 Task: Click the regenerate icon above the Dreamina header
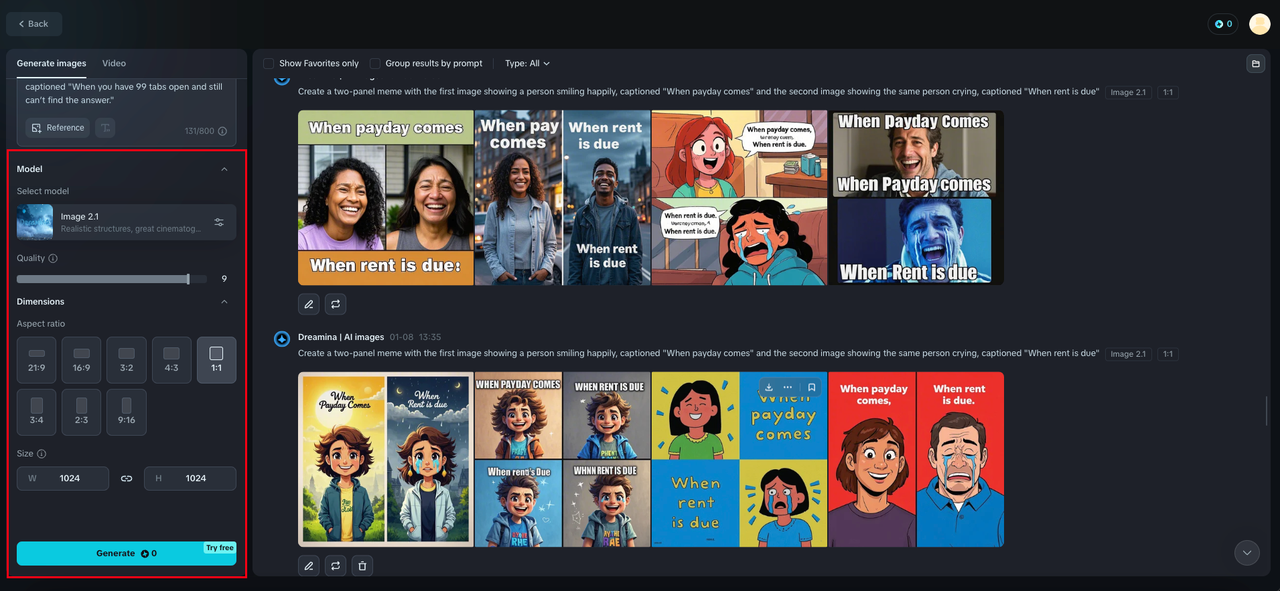point(336,304)
